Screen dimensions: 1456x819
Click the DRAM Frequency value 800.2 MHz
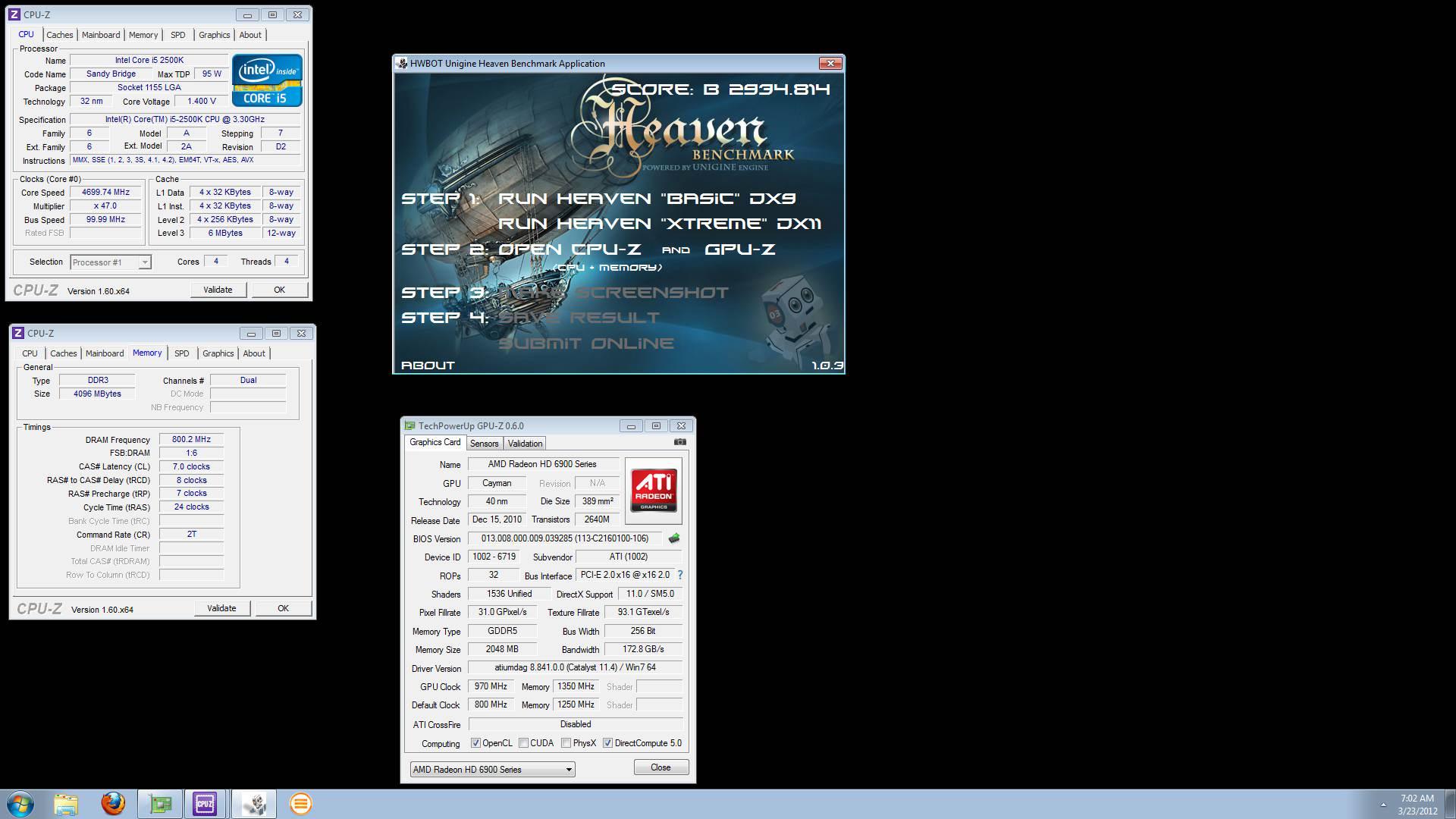point(191,440)
